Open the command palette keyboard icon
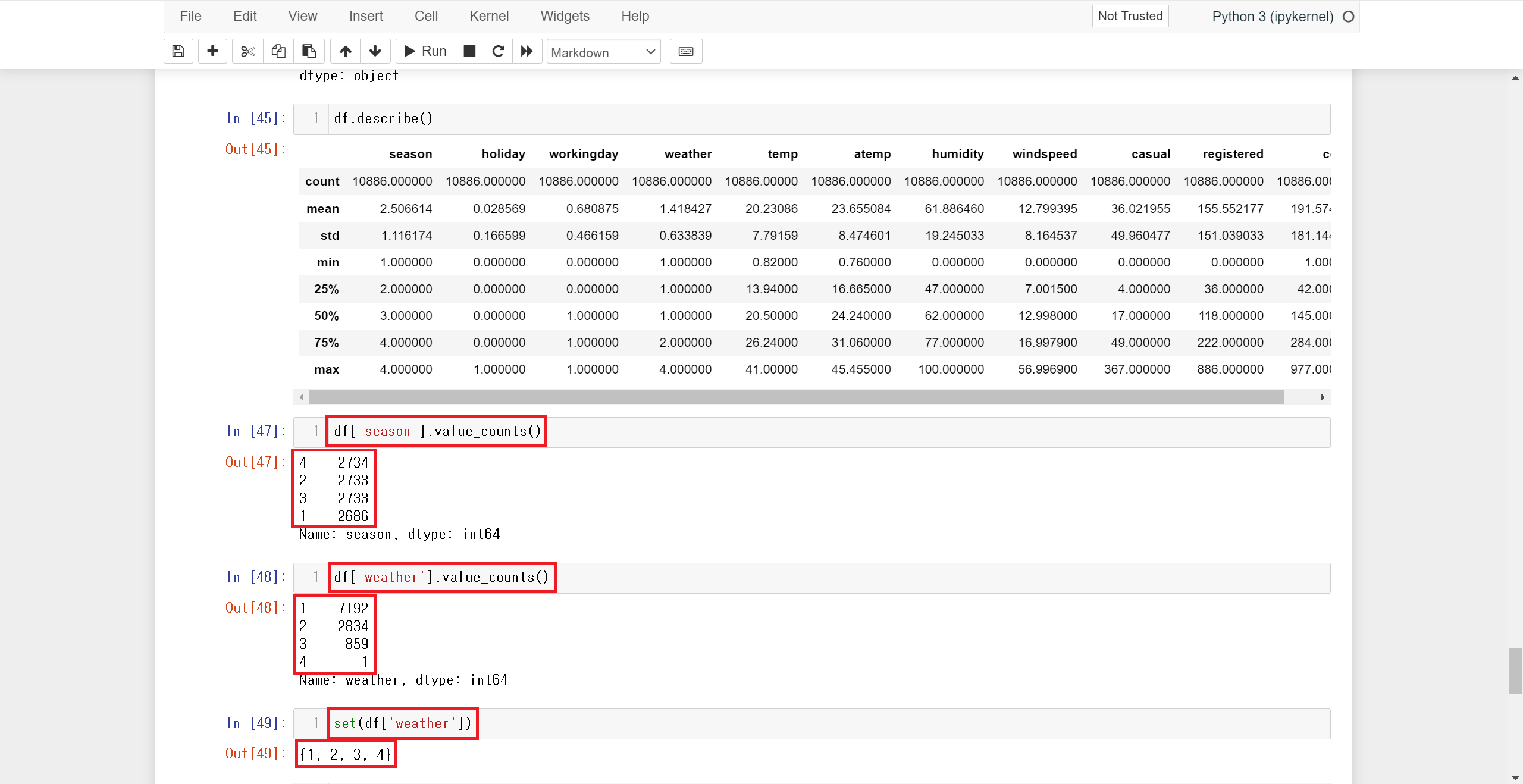 coord(685,51)
